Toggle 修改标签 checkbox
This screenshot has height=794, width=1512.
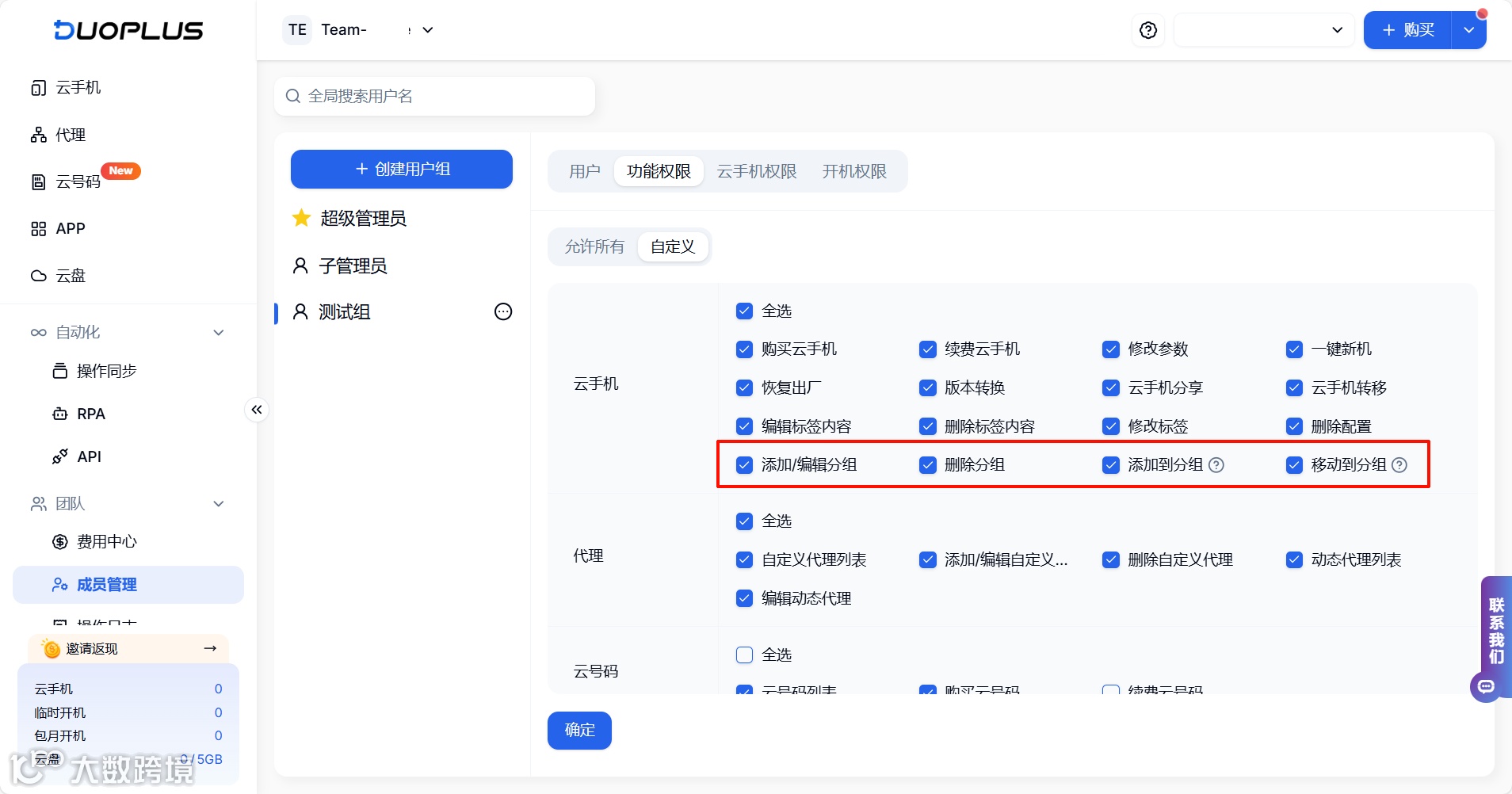(1111, 426)
